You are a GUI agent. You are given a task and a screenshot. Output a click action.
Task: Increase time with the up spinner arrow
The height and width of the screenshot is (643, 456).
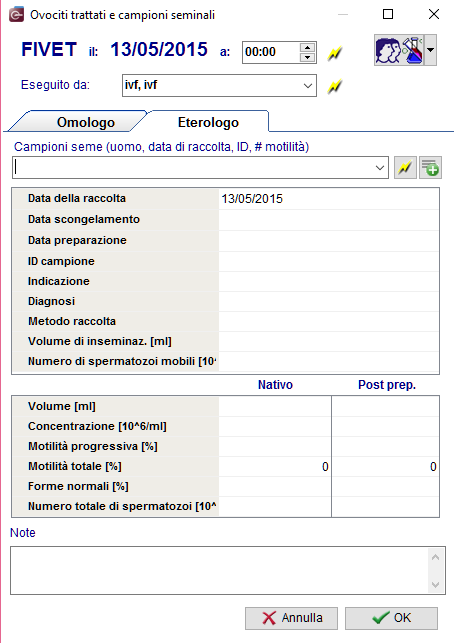coord(307,47)
